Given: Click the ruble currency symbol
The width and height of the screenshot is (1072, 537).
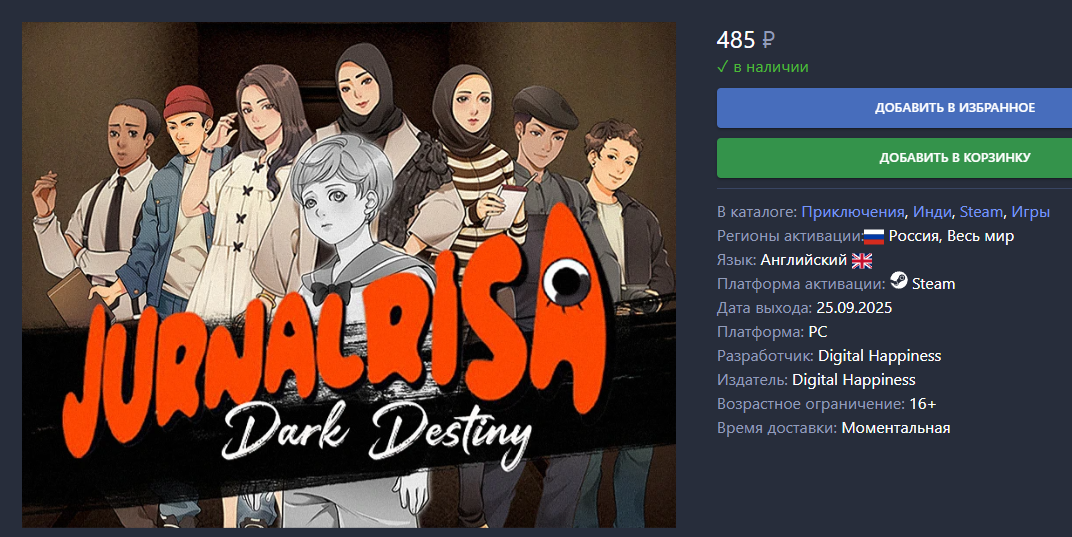Looking at the screenshot, I should (768, 41).
